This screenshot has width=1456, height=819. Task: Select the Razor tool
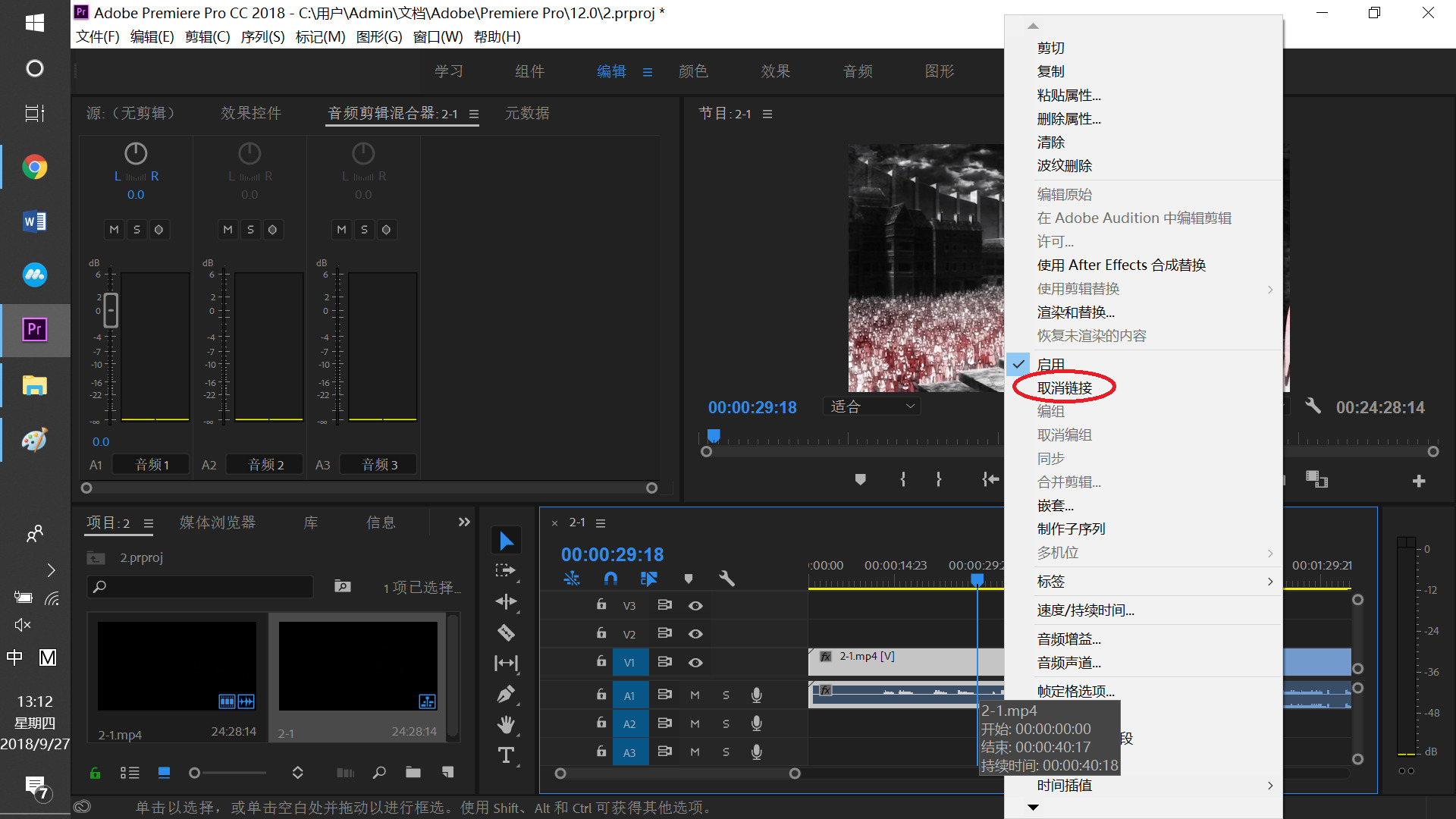click(506, 632)
